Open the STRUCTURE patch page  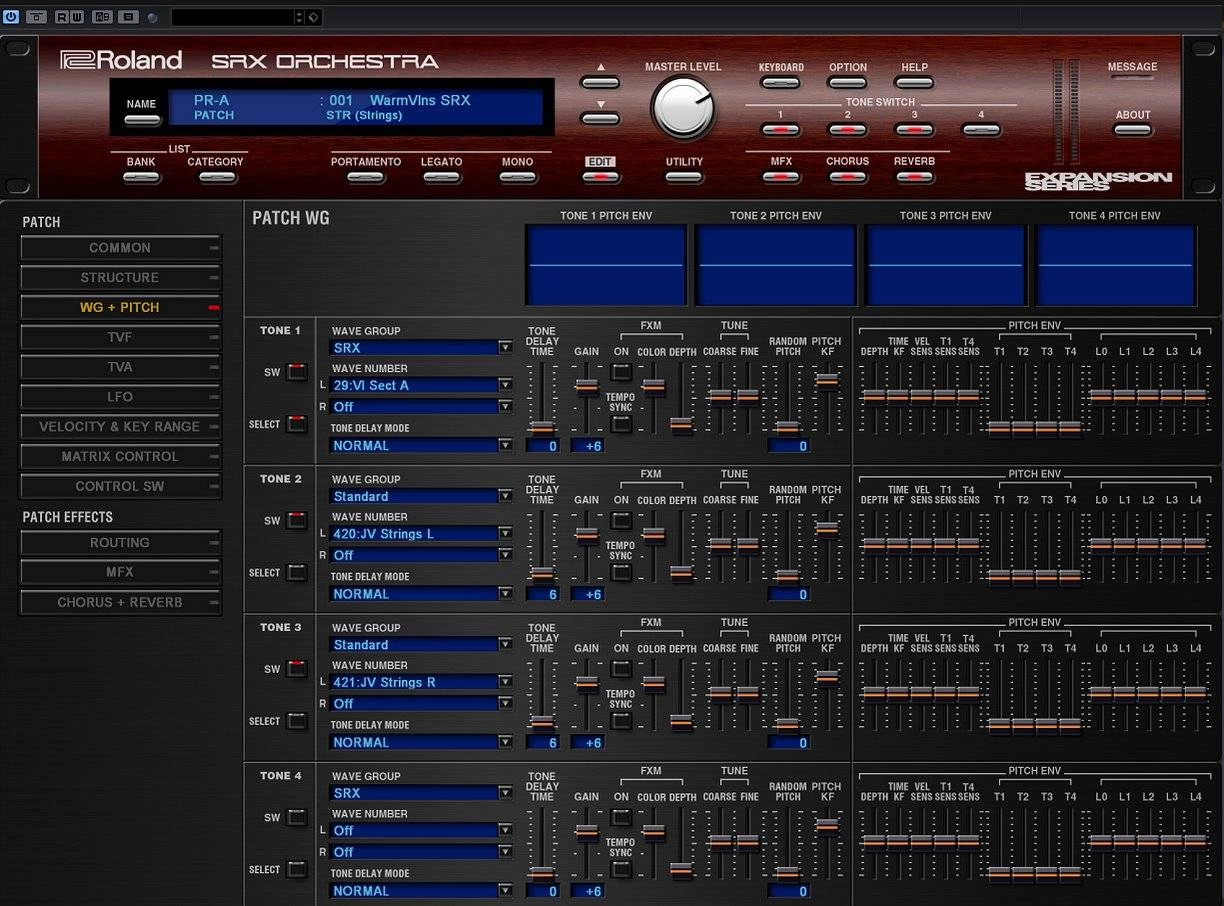pyautogui.click(x=120, y=278)
